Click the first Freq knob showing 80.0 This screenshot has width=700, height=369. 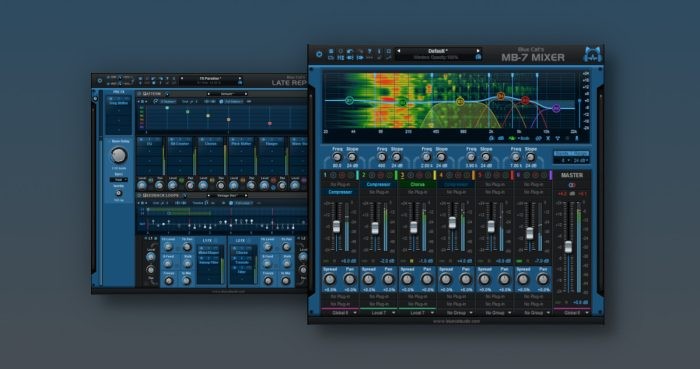pos(337,157)
